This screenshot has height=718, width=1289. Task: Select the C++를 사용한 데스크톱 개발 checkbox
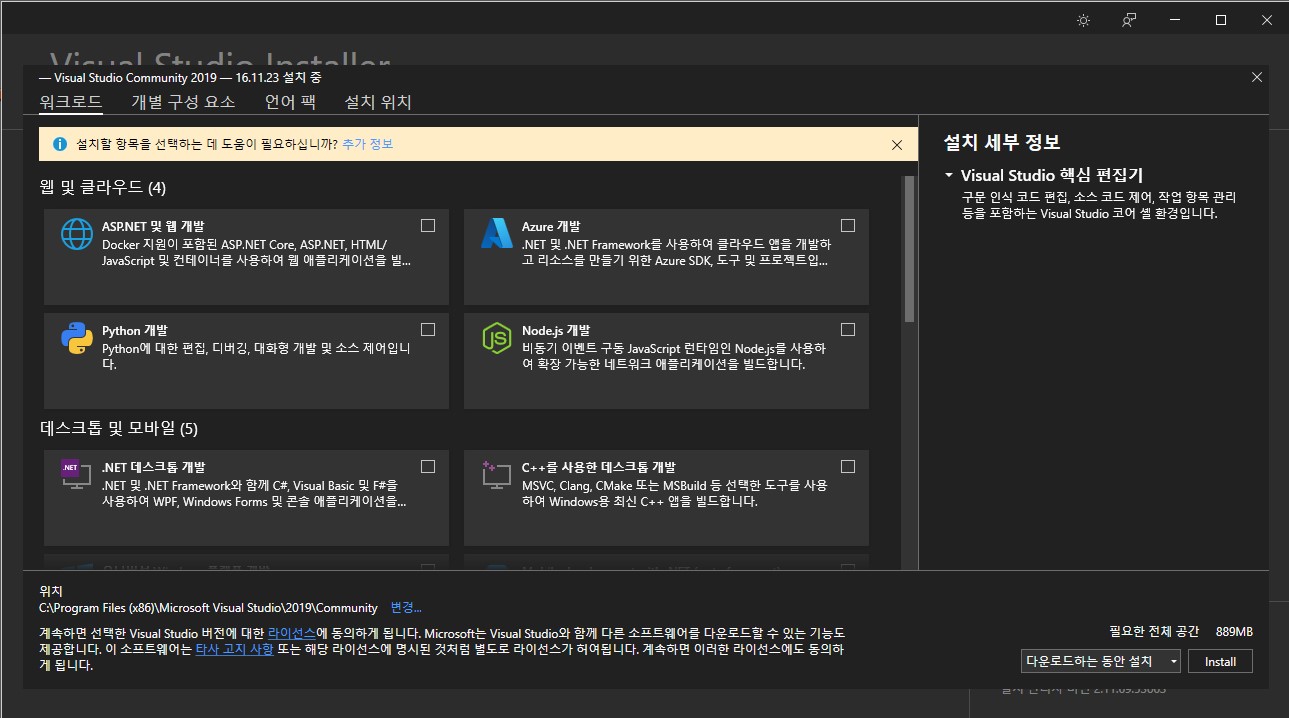pos(848,466)
